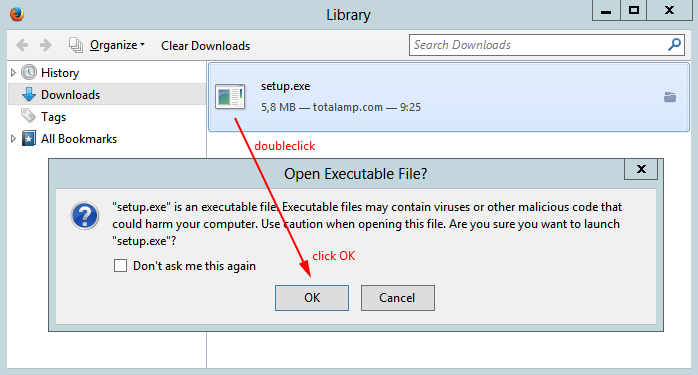Click Cancel in the dialog

[398, 298]
